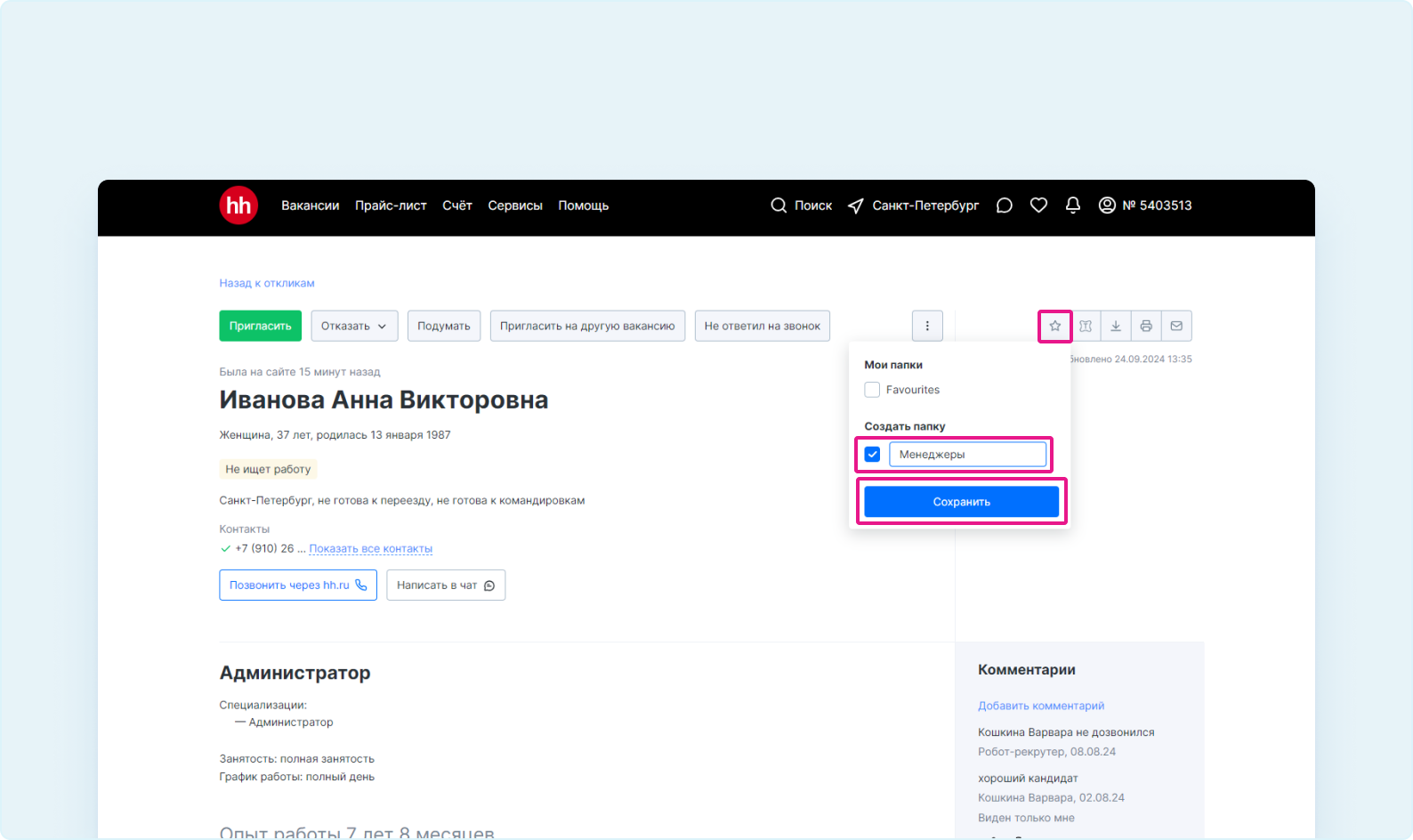Image resolution: width=1413 pixels, height=840 pixels.
Task: Save the folder with Сохранить
Action: [962, 502]
